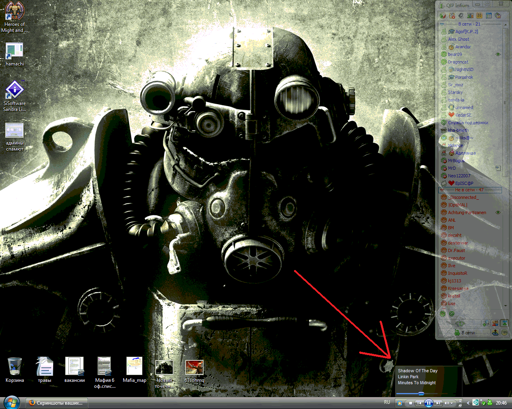Image resolution: width=512 pixels, height=409 pixels.
Task: Stop playback in taskbar media player
Action: 410,403
